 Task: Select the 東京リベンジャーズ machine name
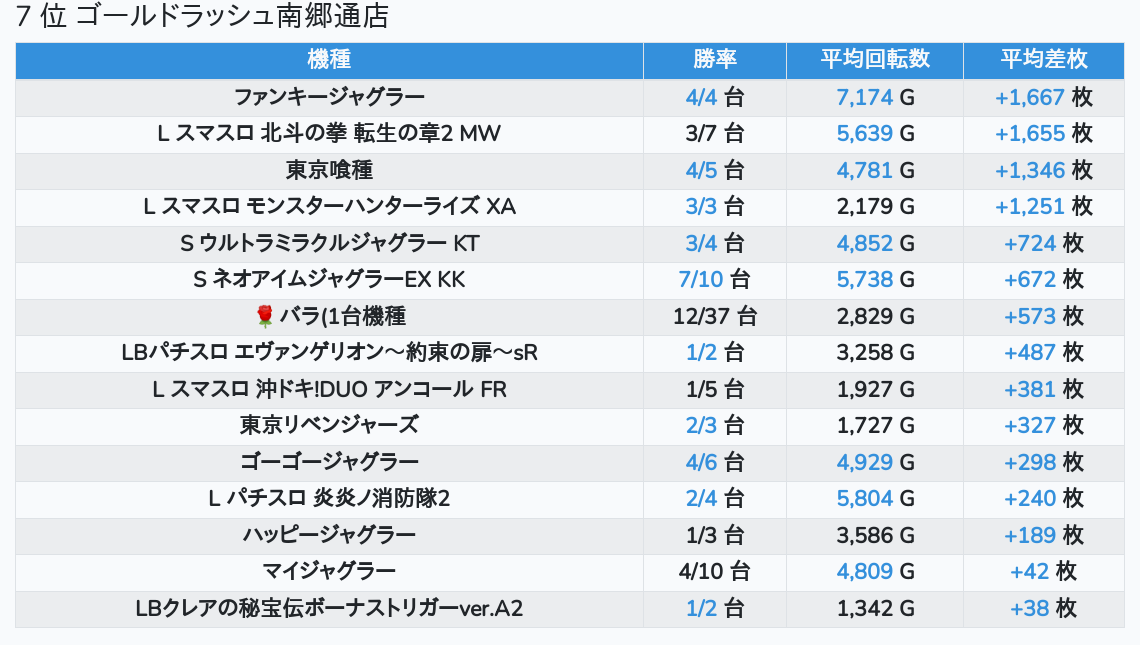point(329,425)
